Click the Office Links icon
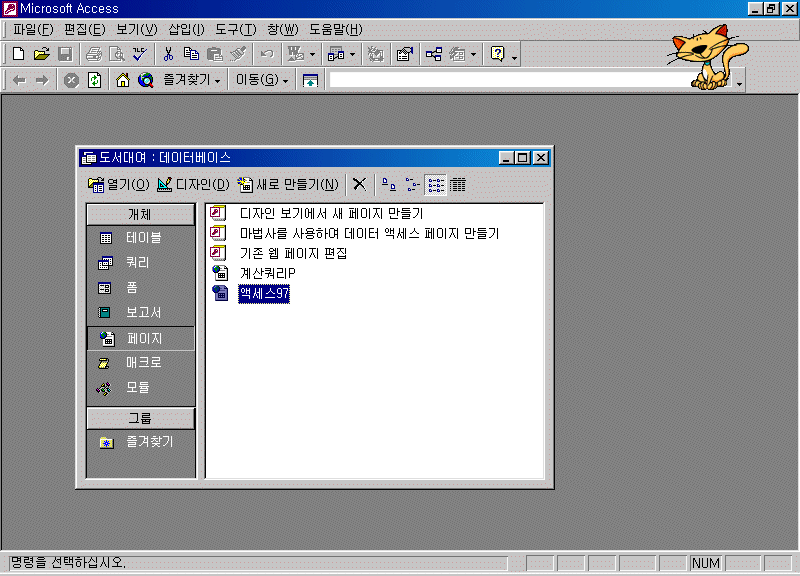The height and width of the screenshot is (576, 800). click(x=295, y=54)
